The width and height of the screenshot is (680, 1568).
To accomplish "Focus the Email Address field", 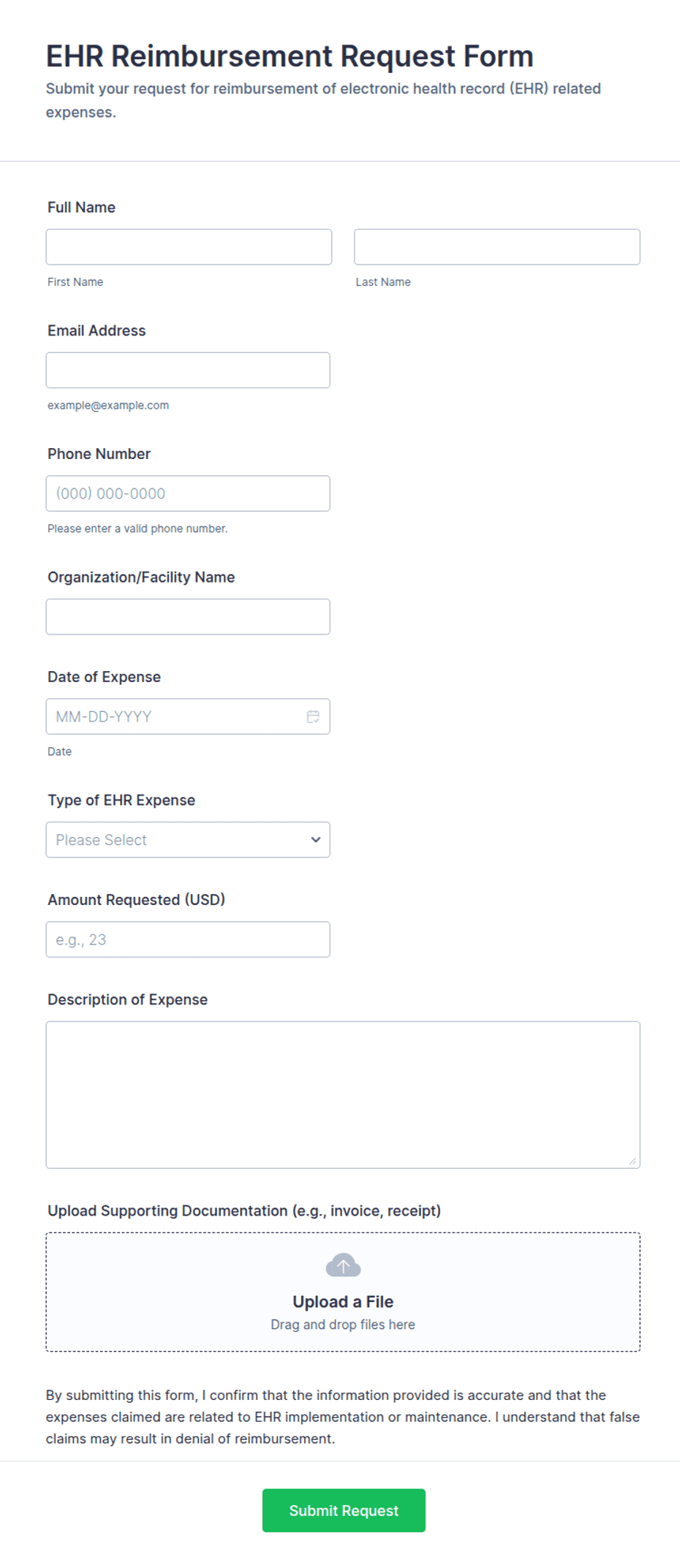I will click(x=188, y=371).
